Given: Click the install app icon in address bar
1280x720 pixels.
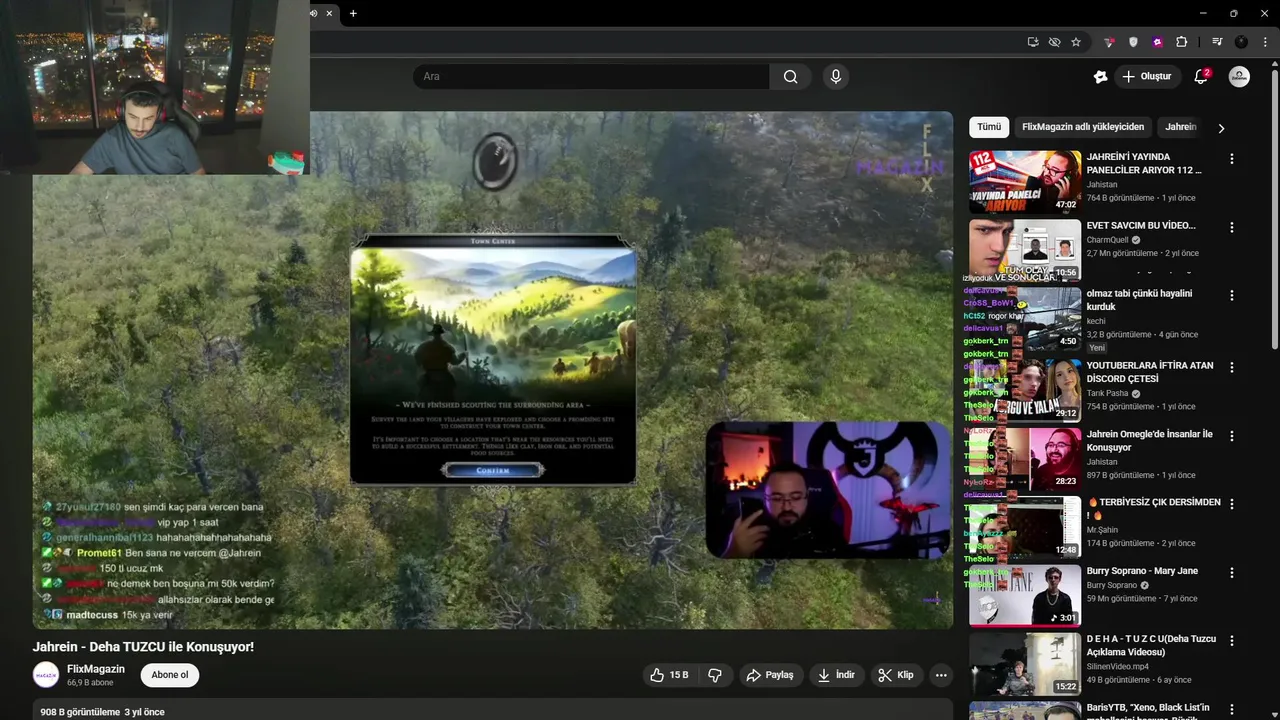Looking at the screenshot, I should (1033, 42).
